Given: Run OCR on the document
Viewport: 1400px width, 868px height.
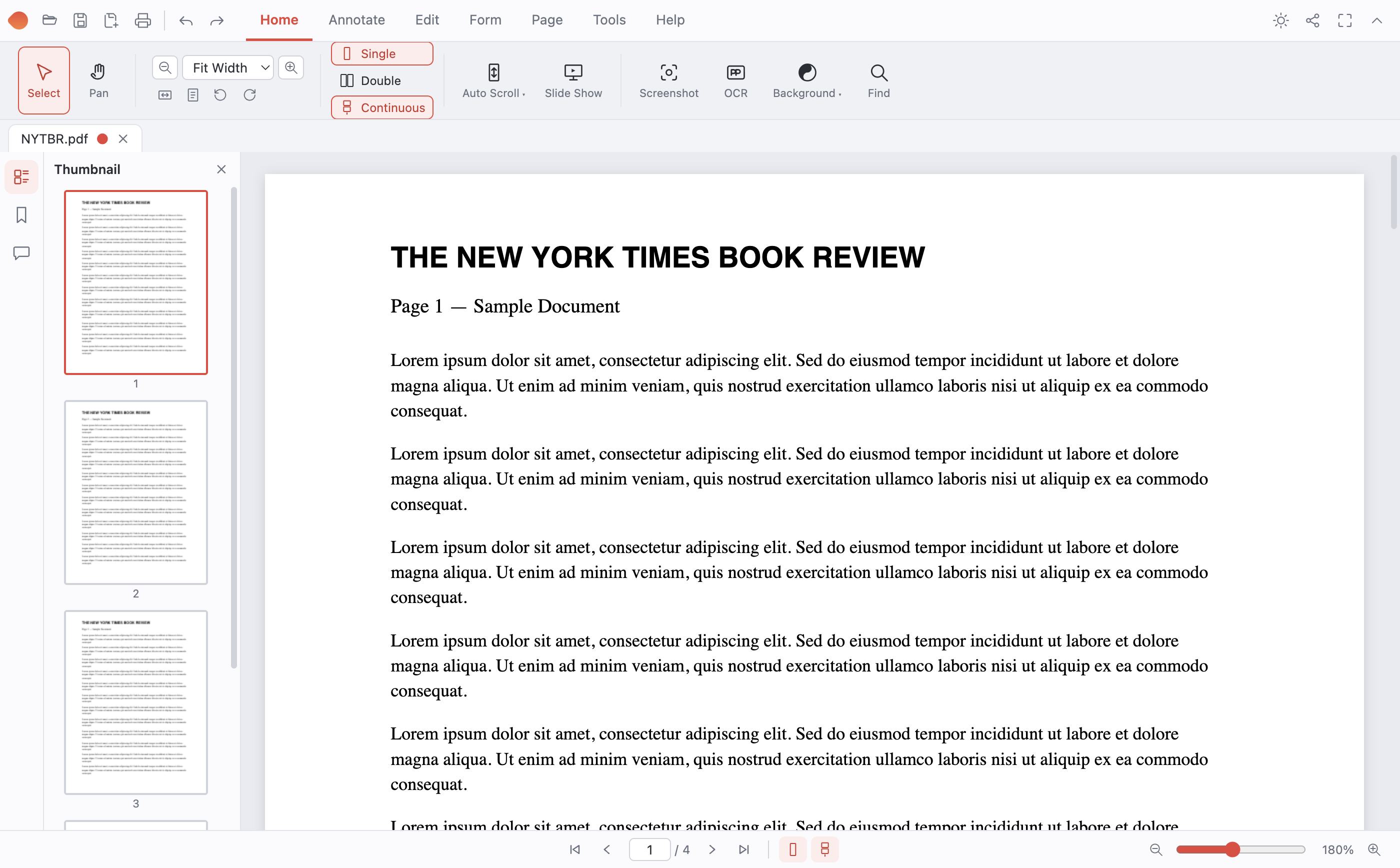Looking at the screenshot, I should [735, 80].
